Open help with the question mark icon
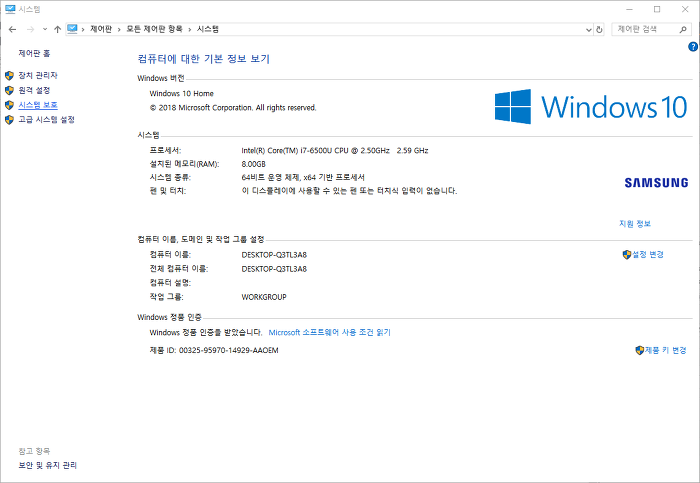The width and height of the screenshot is (700, 483). (x=693, y=46)
